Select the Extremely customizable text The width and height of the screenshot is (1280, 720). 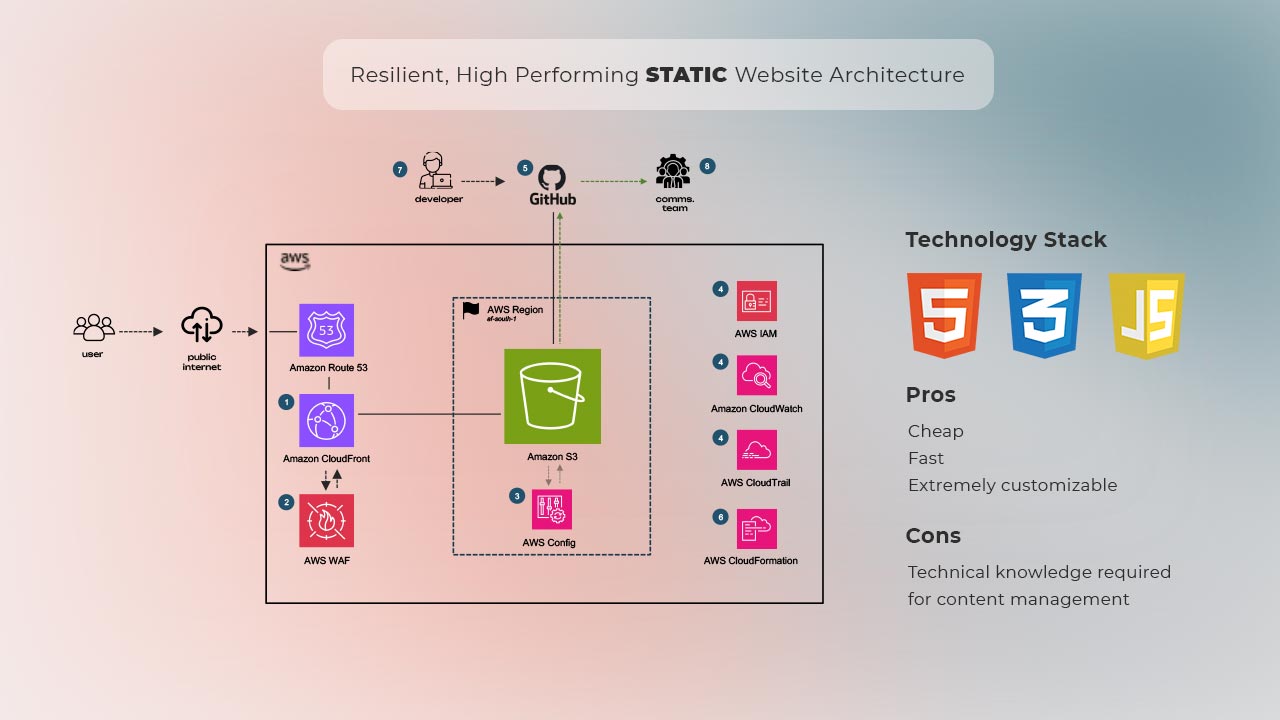click(x=1013, y=485)
